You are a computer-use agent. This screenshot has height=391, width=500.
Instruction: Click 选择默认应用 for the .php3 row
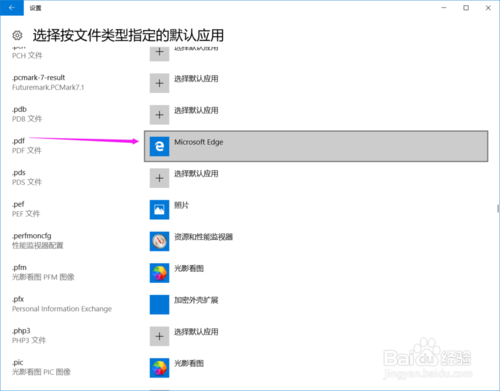196,332
